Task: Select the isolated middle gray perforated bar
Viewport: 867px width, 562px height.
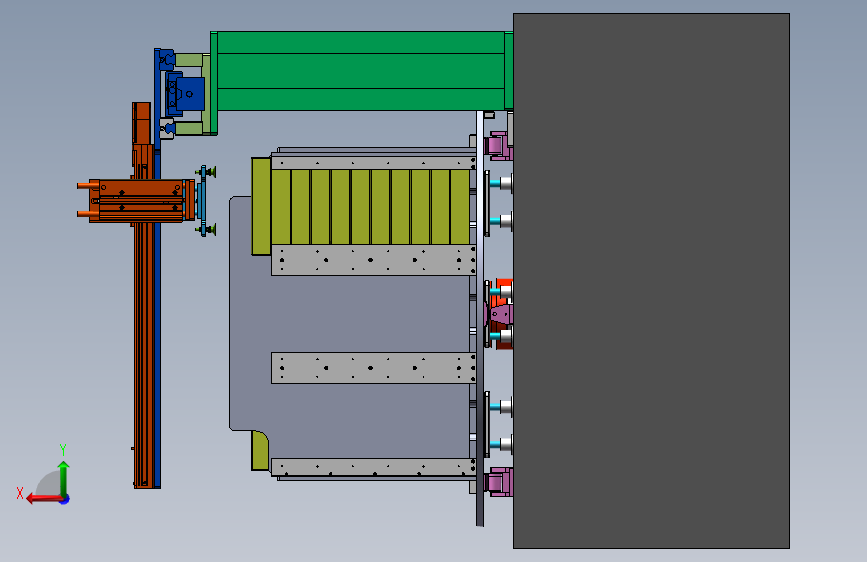Action: [x=373, y=368]
